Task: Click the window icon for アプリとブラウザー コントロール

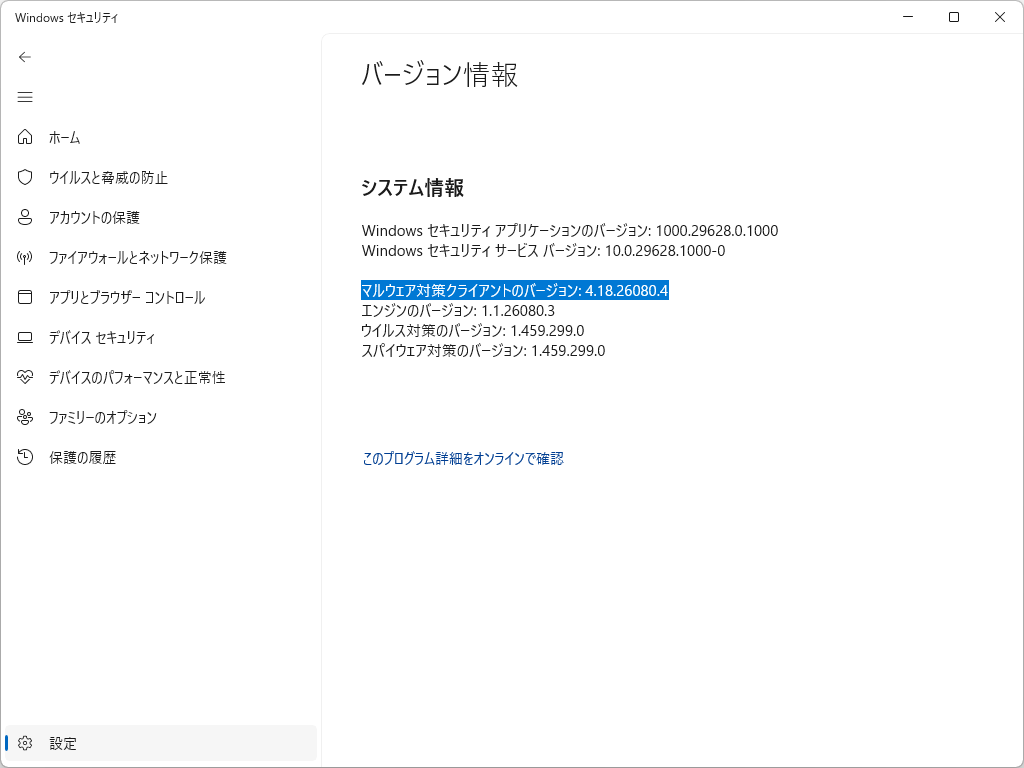Action: [x=25, y=297]
